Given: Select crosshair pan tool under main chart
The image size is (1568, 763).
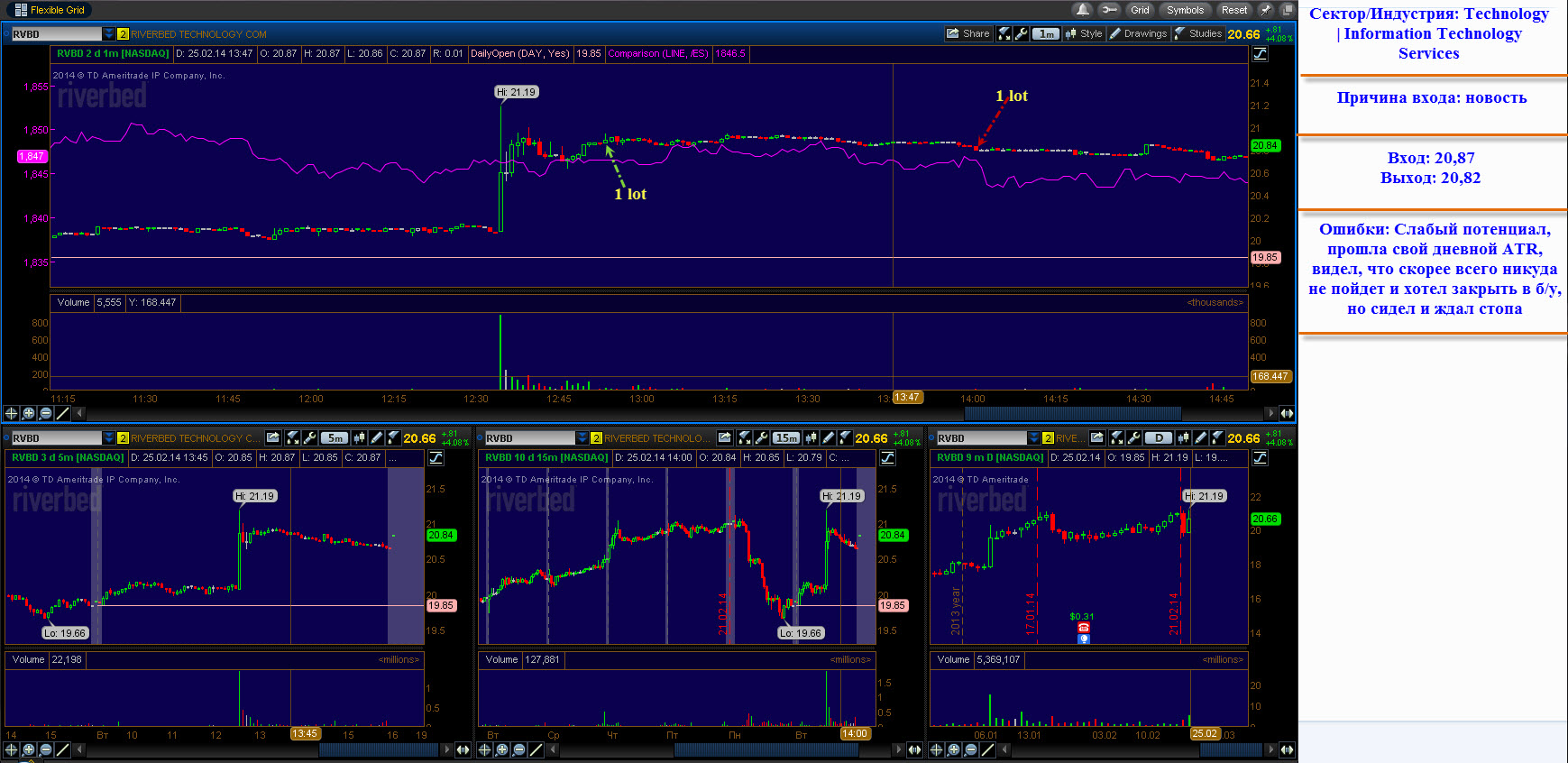Looking at the screenshot, I should pos(12,413).
